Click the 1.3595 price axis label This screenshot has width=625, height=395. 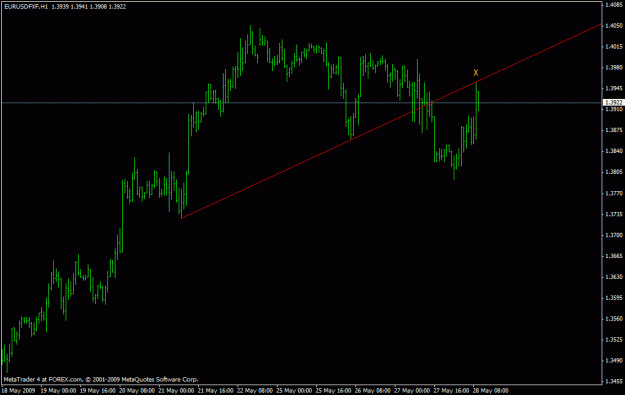pos(614,298)
